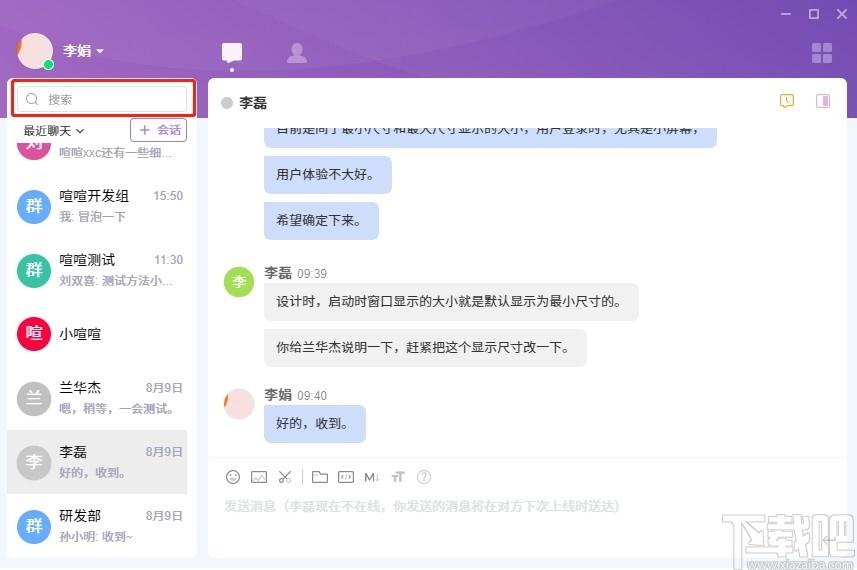Click the user avatar of 李娟 in header
The width and height of the screenshot is (857, 570).
34,51
